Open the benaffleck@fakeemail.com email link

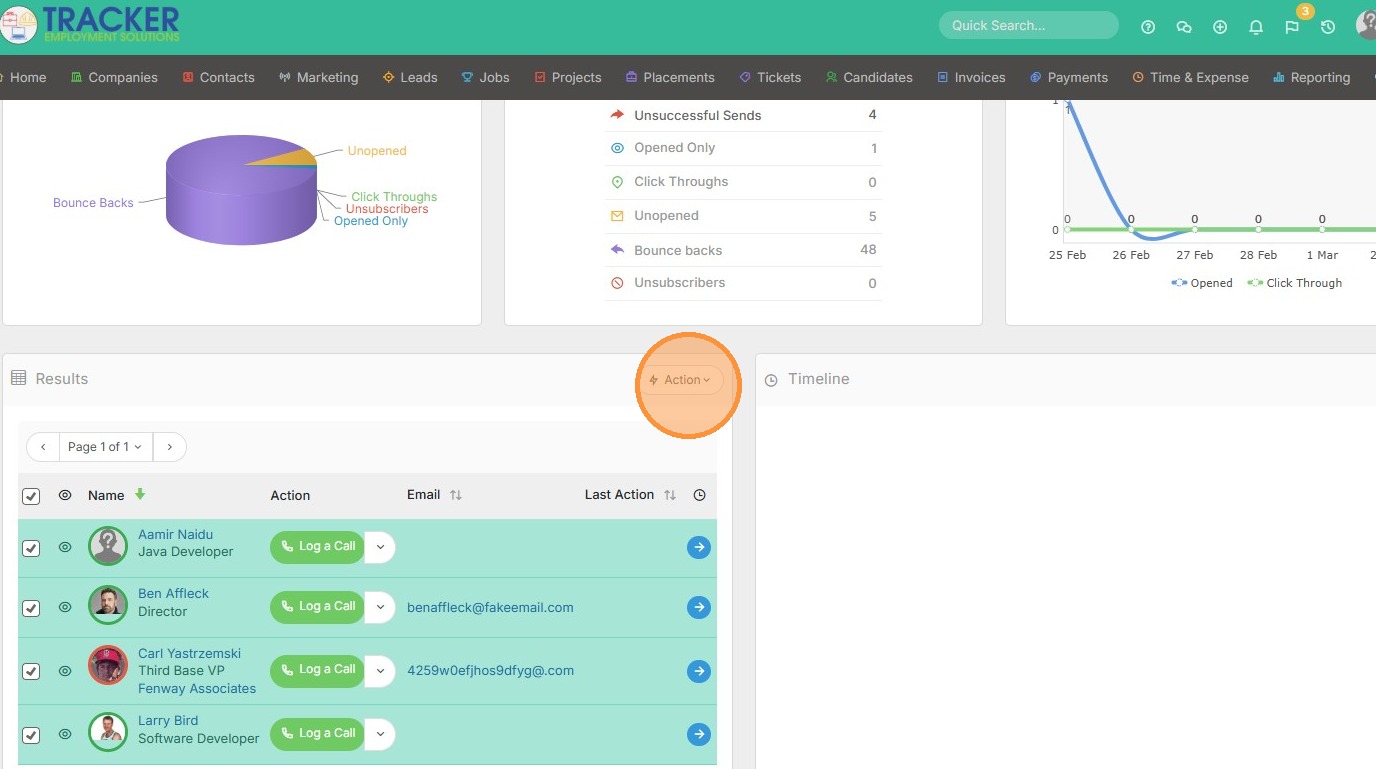pyautogui.click(x=490, y=607)
